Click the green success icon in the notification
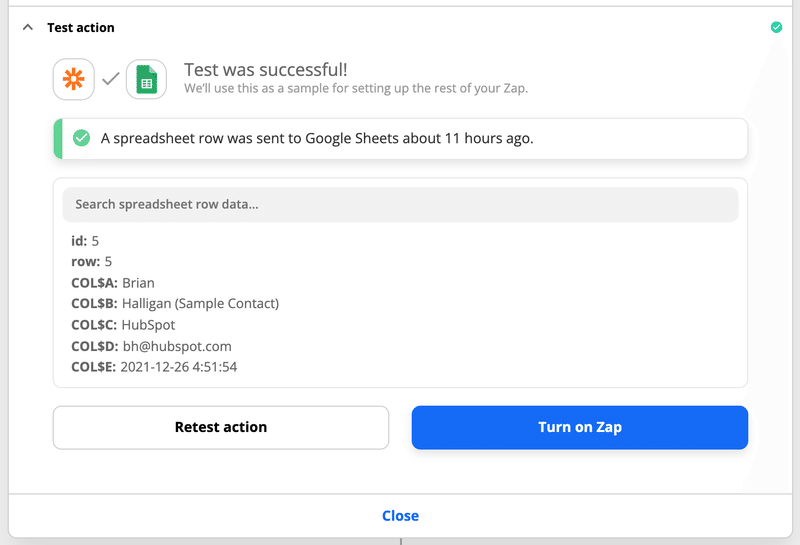800x545 pixels. [x=81, y=138]
